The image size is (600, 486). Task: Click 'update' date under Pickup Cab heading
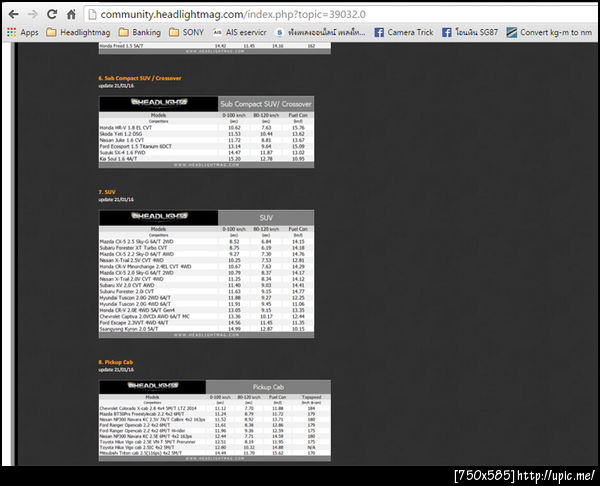click(x=116, y=370)
